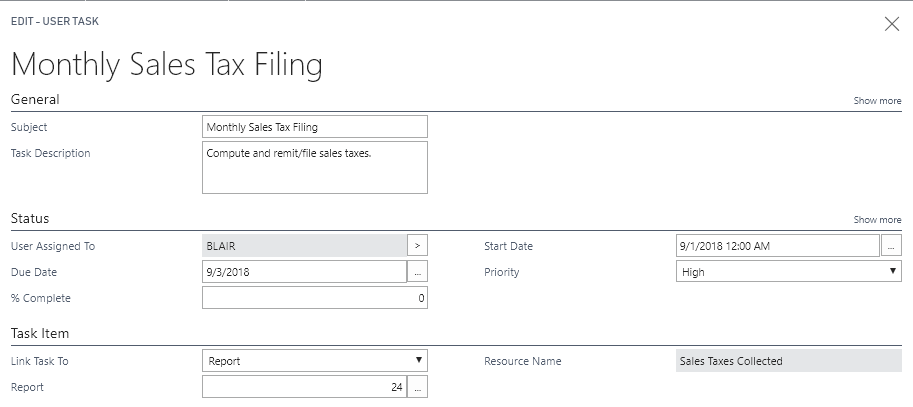Edit the % Complete value field
913x407 pixels.
[314, 298]
